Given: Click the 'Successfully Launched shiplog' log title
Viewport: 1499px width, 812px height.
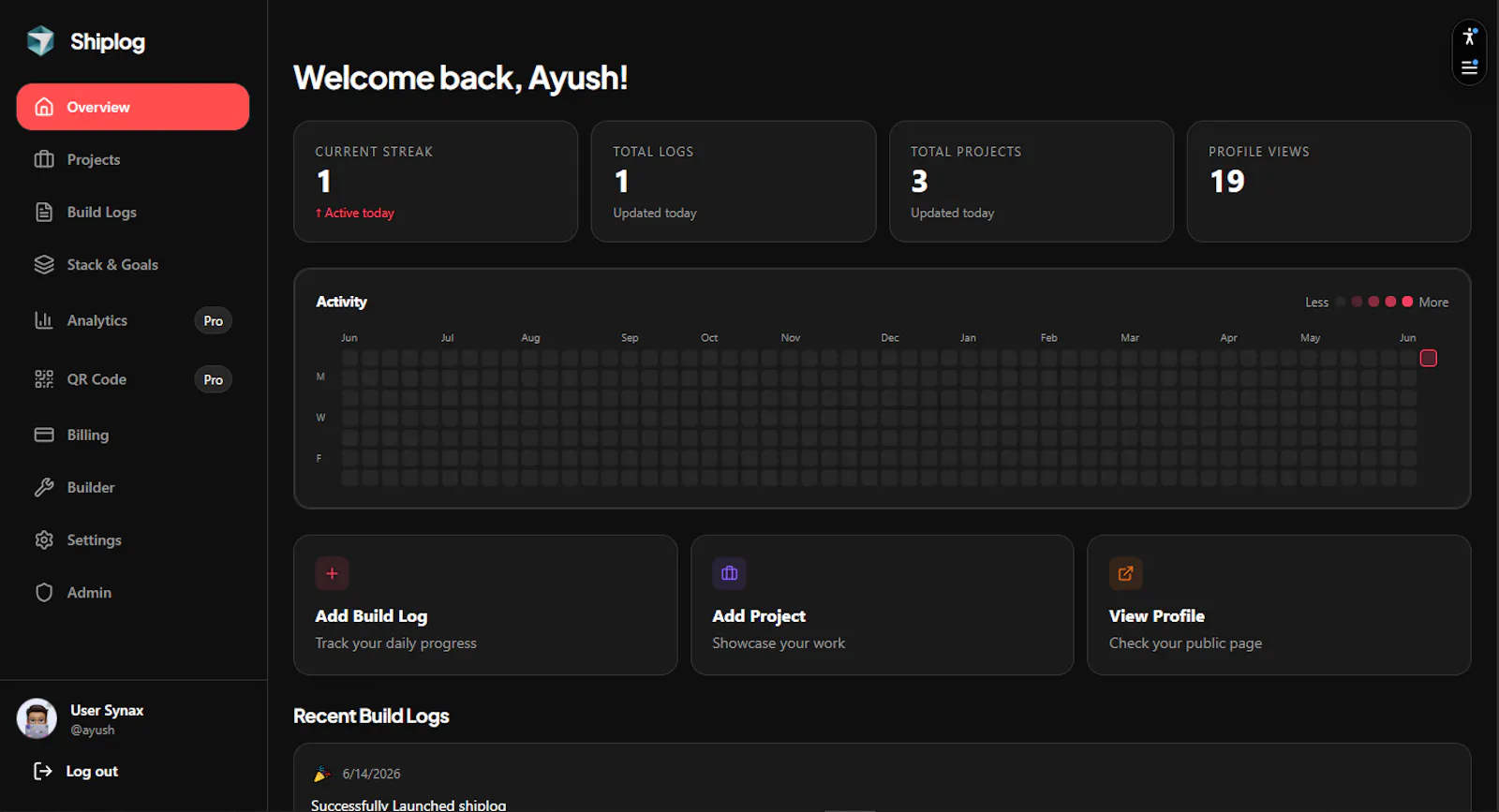Looking at the screenshot, I should (x=408, y=805).
